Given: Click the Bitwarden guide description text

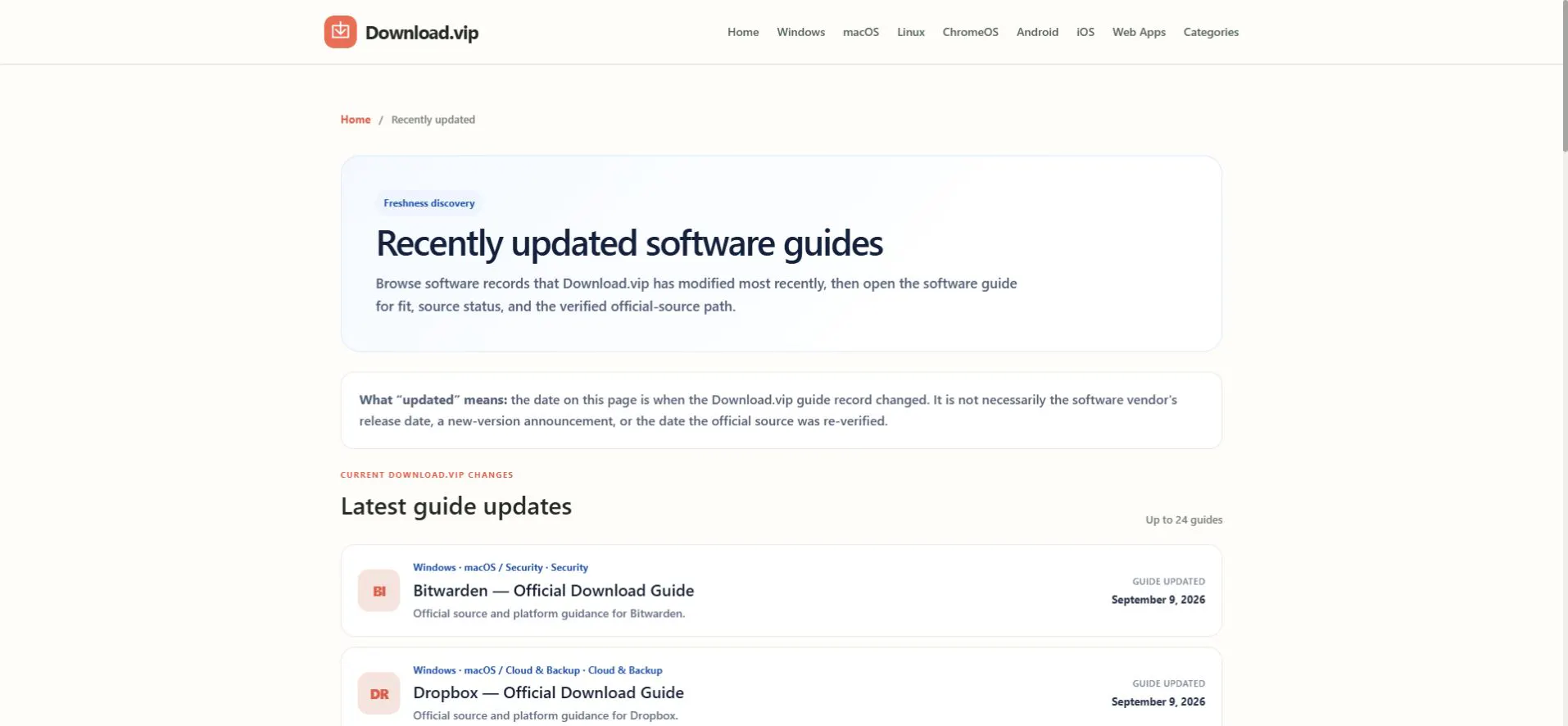Looking at the screenshot, I should click(549, 614).
